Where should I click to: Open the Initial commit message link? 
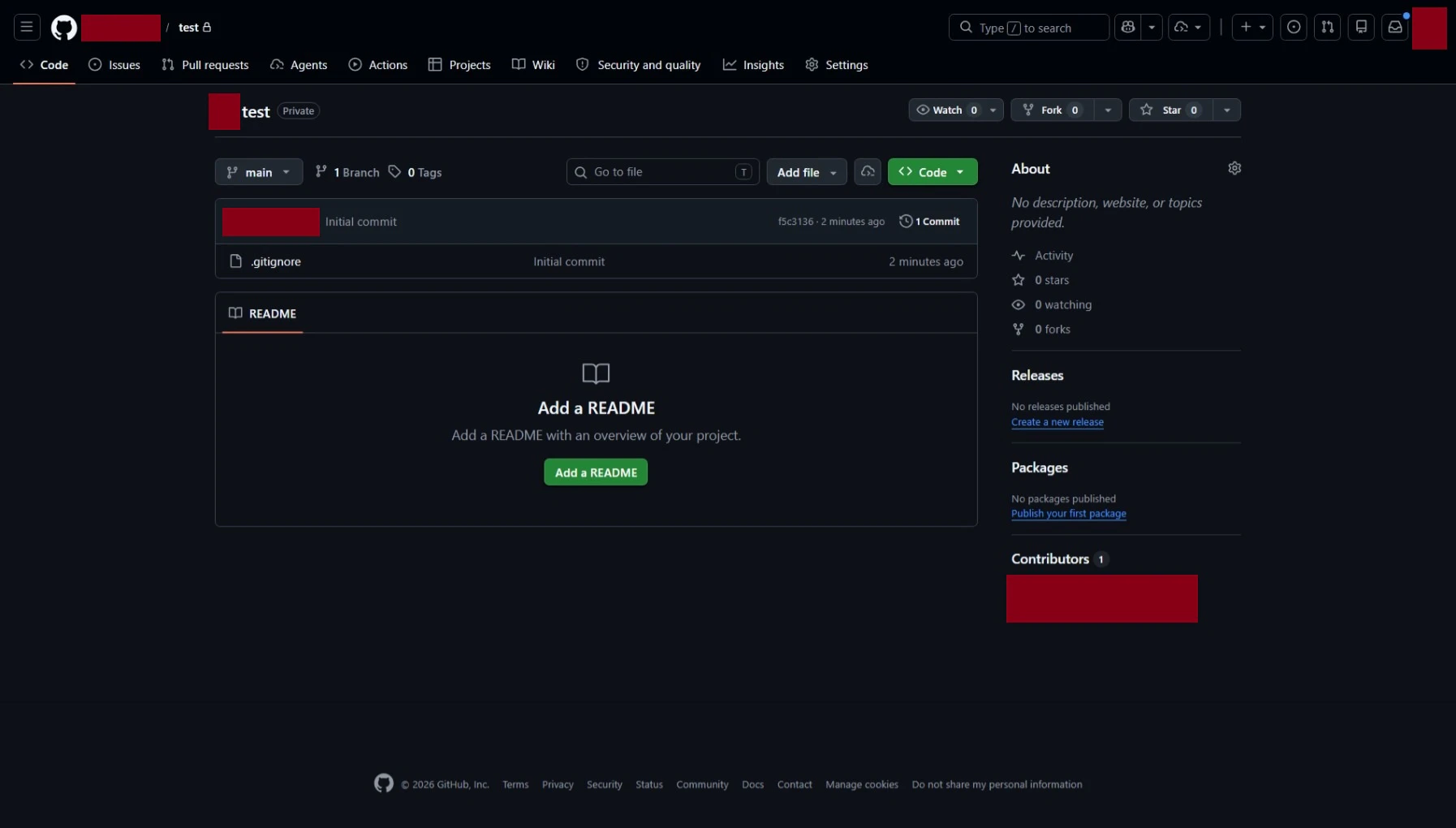click(x=361, y=222)
